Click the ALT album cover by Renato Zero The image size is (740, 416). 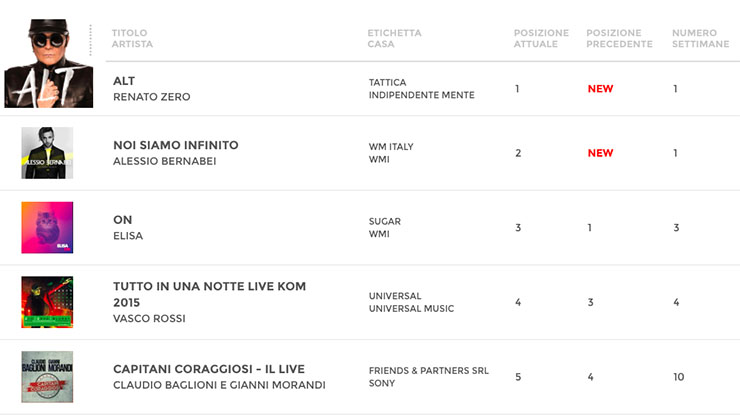tap(48, 65)
